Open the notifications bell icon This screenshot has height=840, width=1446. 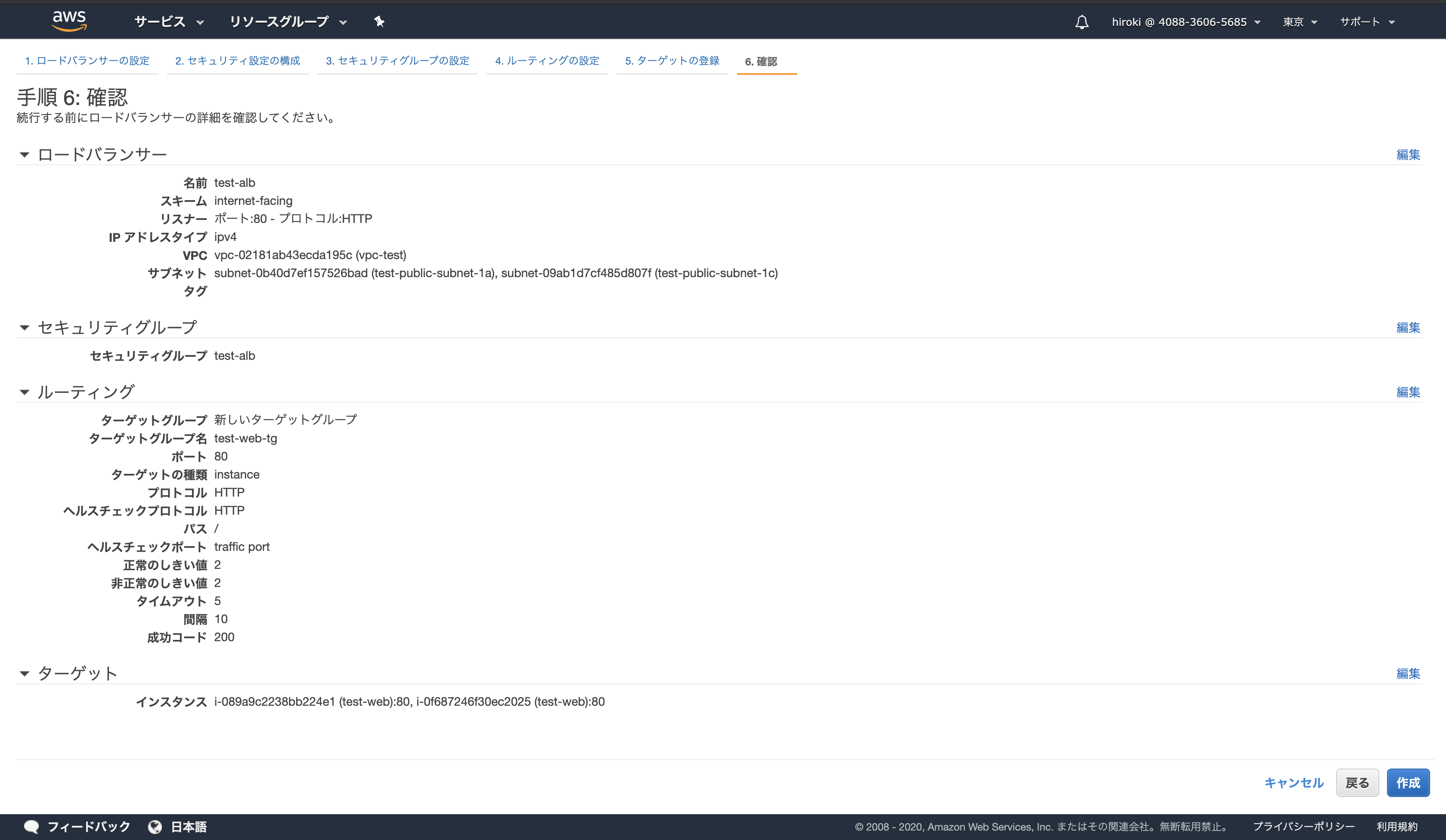coord(1081,22)
